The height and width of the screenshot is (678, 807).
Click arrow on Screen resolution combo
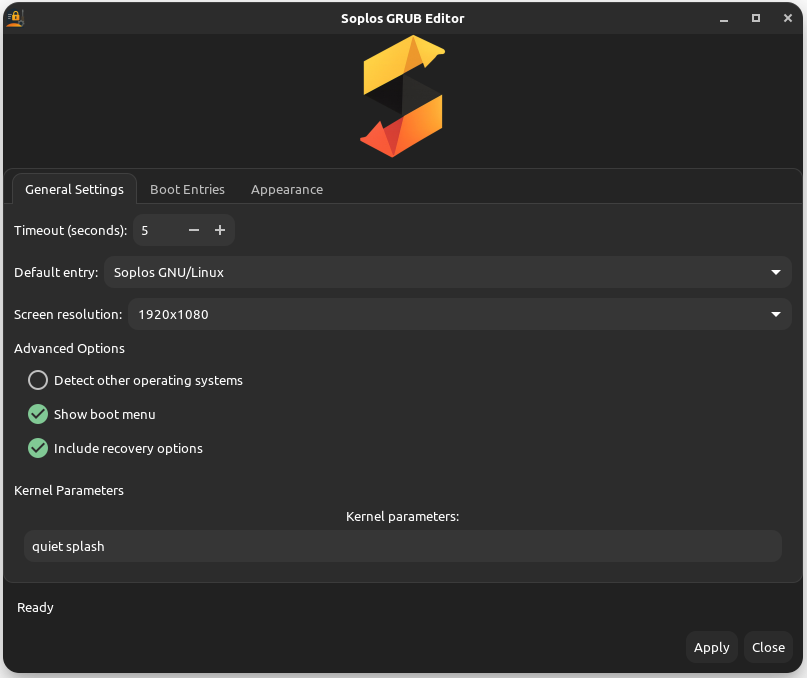point(776,314)
